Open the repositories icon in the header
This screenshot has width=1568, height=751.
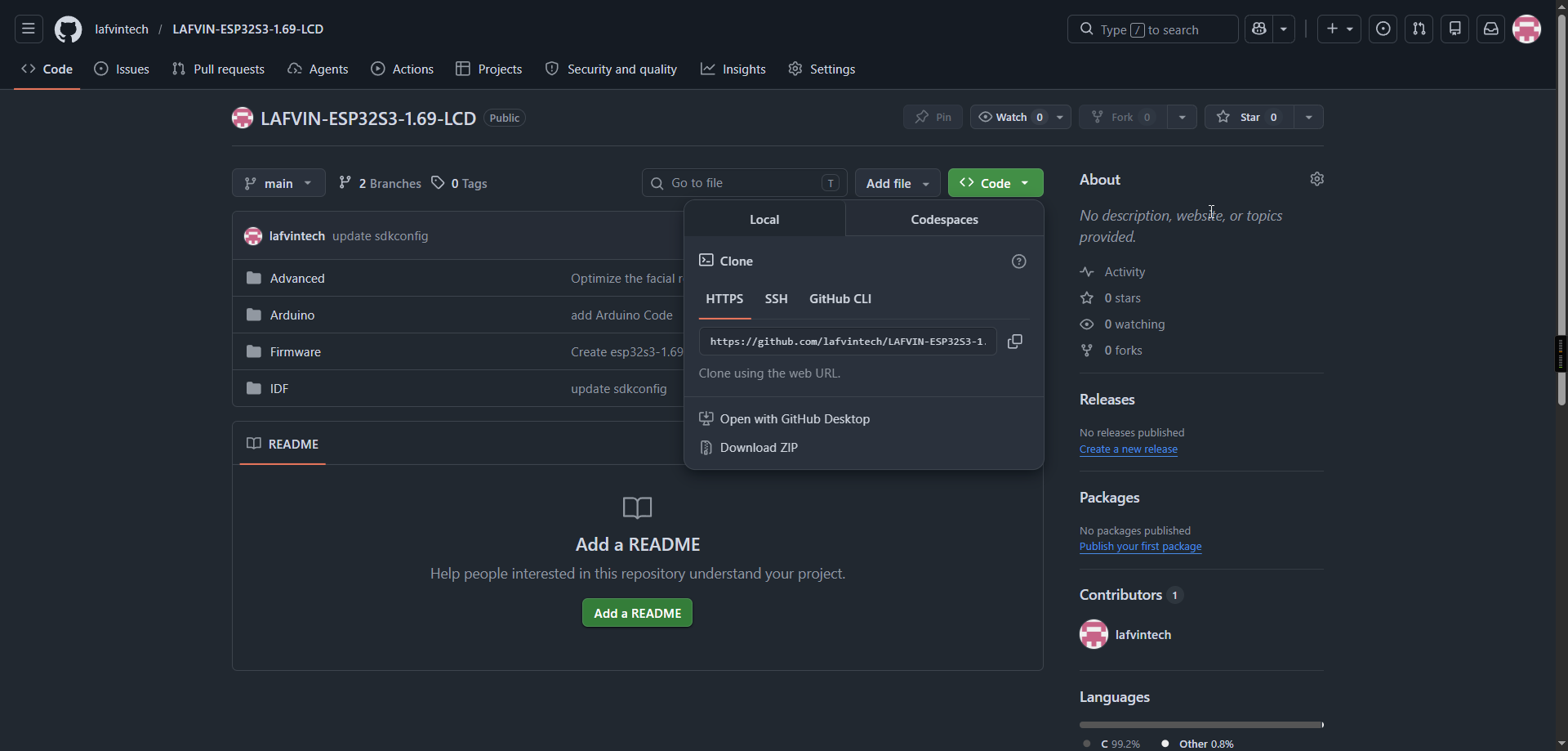[1454, 29]
